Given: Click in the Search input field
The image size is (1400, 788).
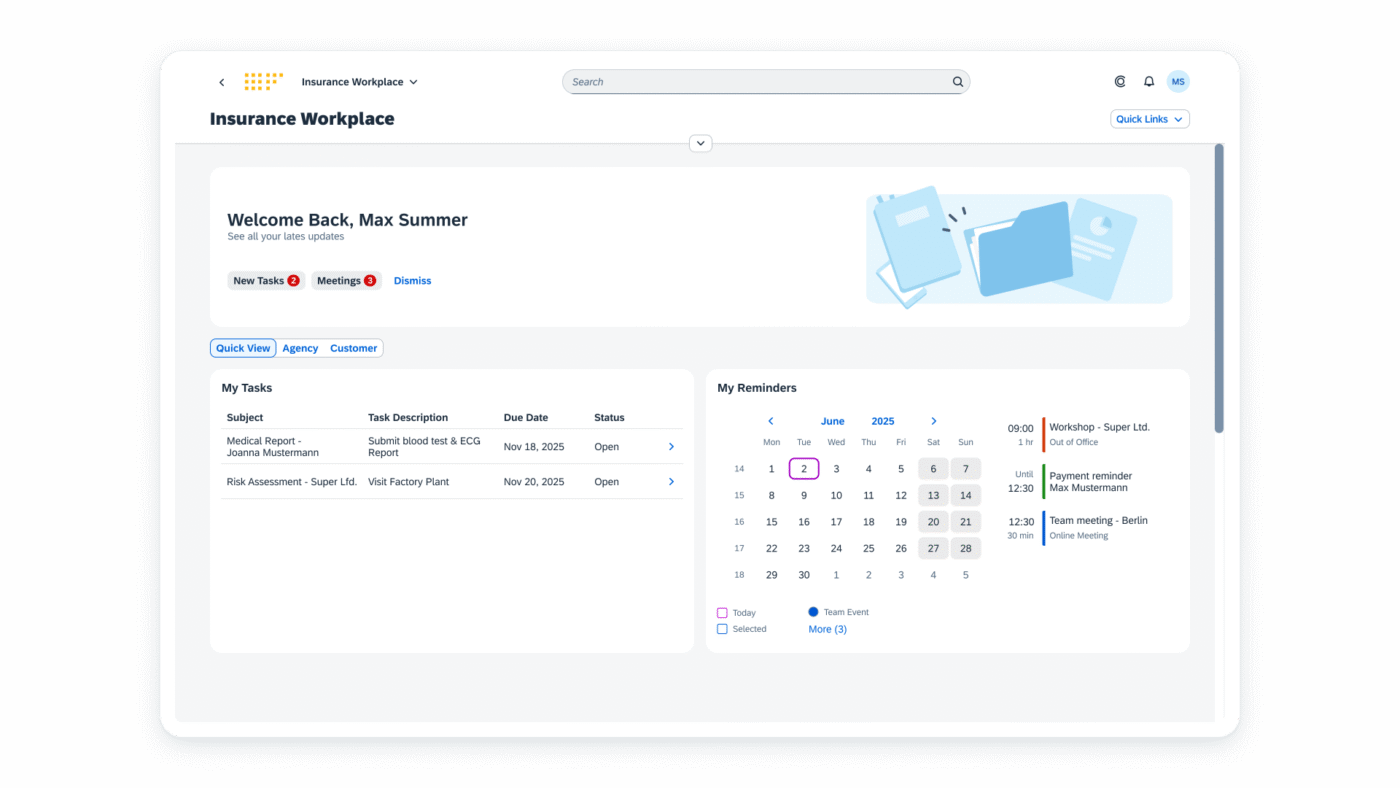Looking at the screenshot, I should [755, 82].
